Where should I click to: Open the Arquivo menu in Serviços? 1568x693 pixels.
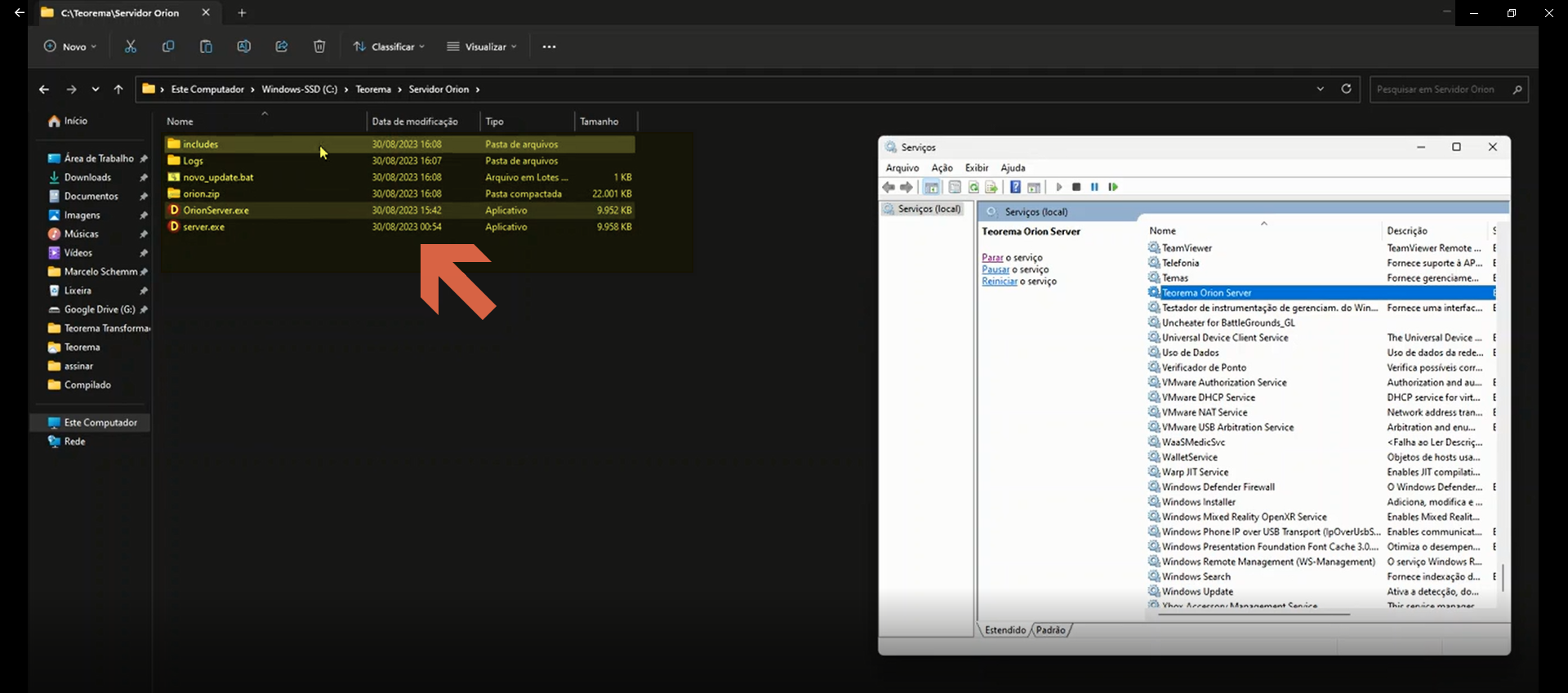(x=902, y=167)
